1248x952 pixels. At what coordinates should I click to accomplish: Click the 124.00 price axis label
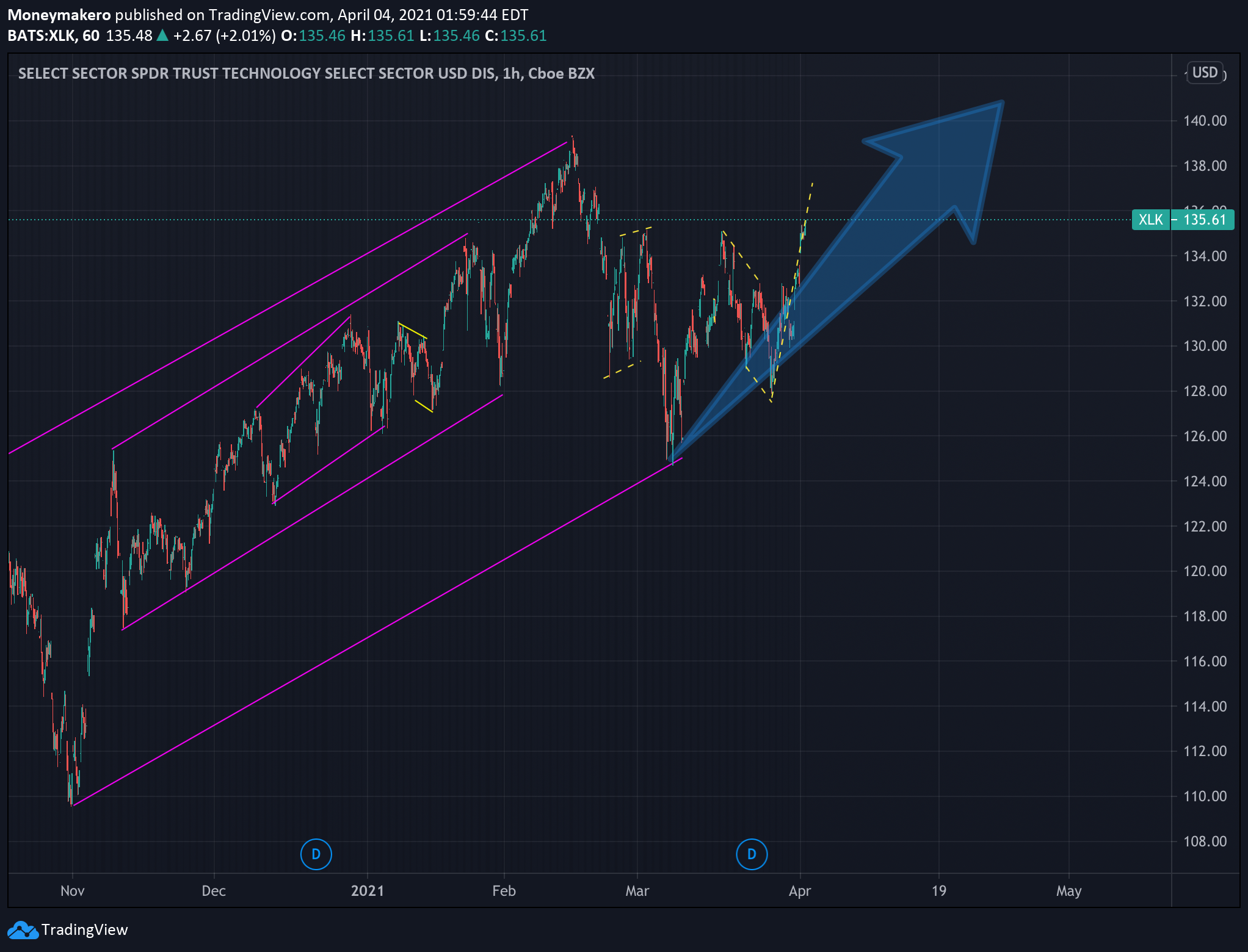(x=1205, y=481)
